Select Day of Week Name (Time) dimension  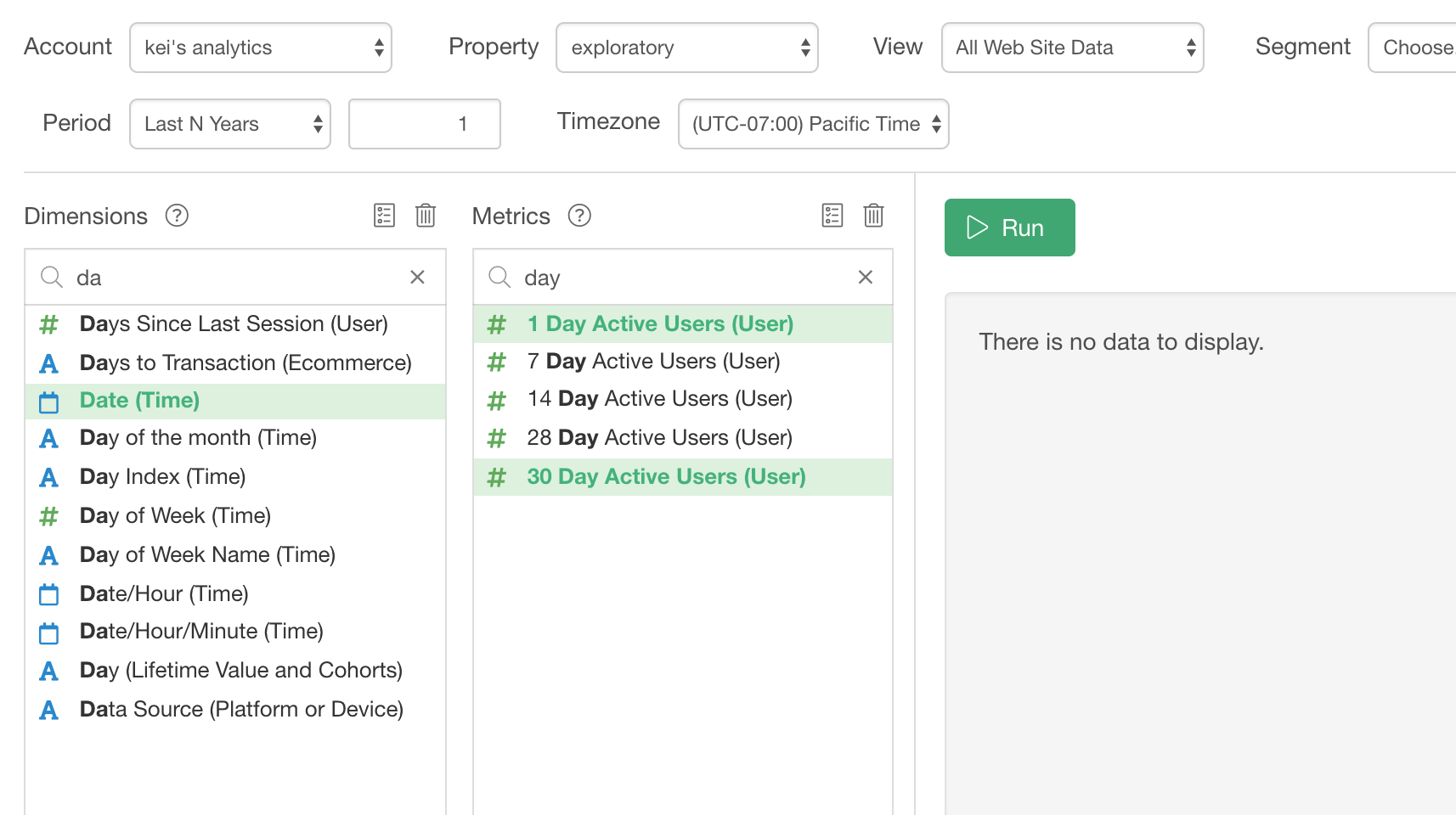207,555
